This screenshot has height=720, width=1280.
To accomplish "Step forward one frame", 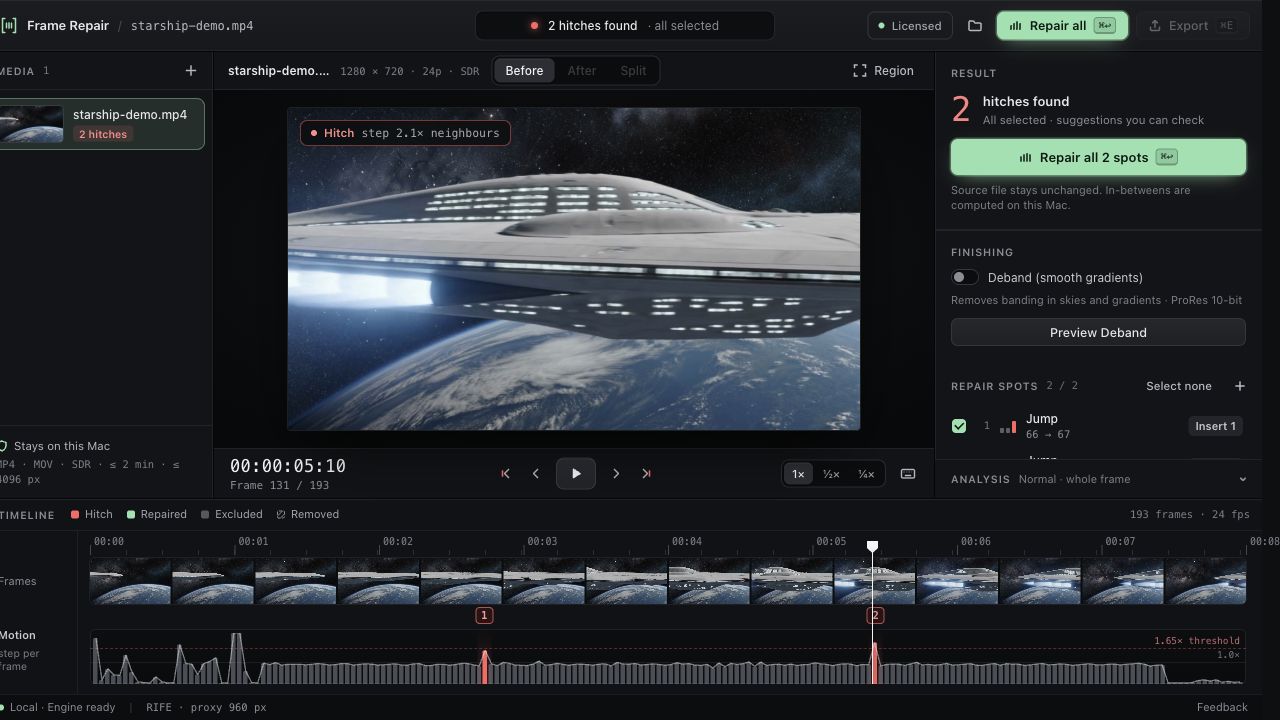I will point(616,474).
